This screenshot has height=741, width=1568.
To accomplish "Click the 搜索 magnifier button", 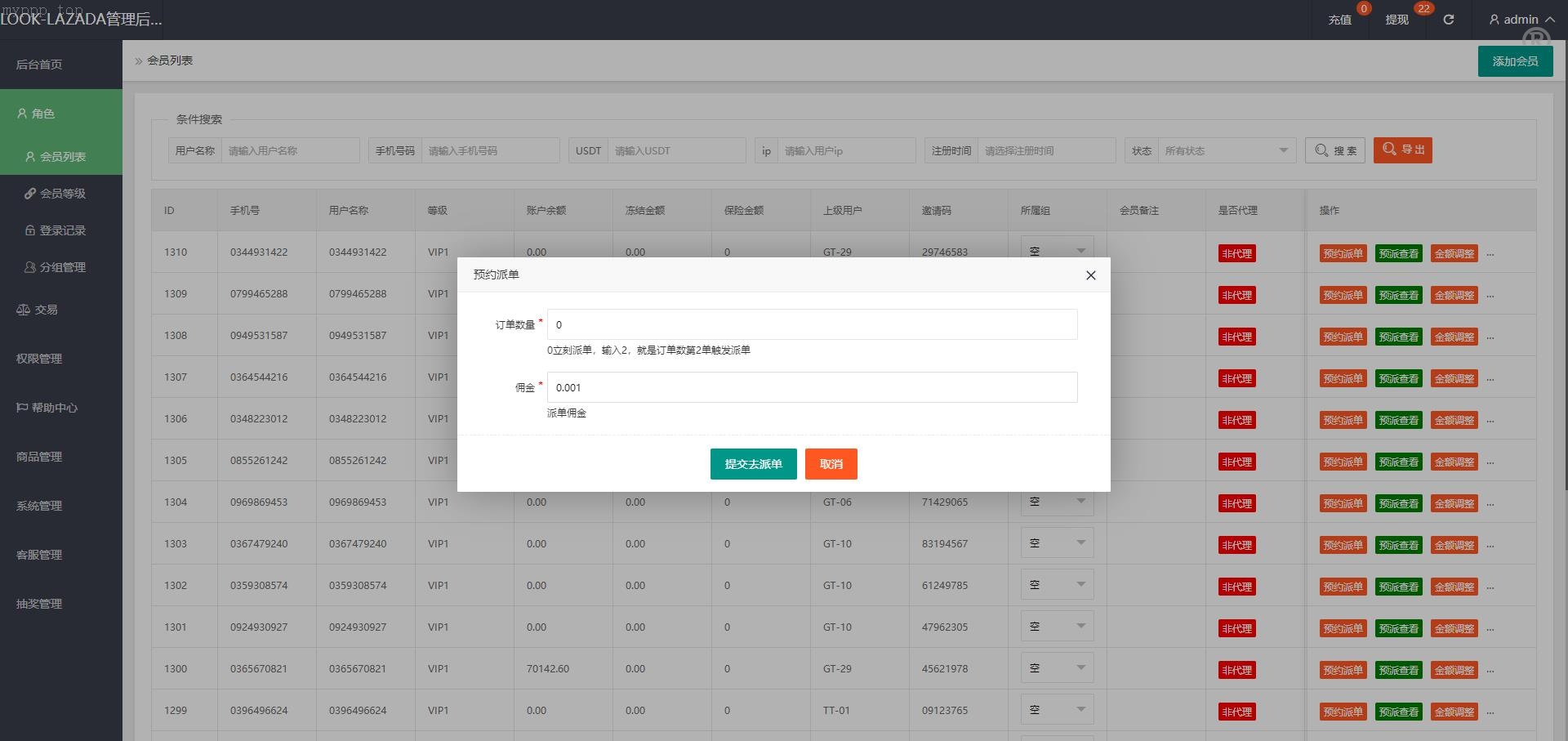I will (1334, 150).
